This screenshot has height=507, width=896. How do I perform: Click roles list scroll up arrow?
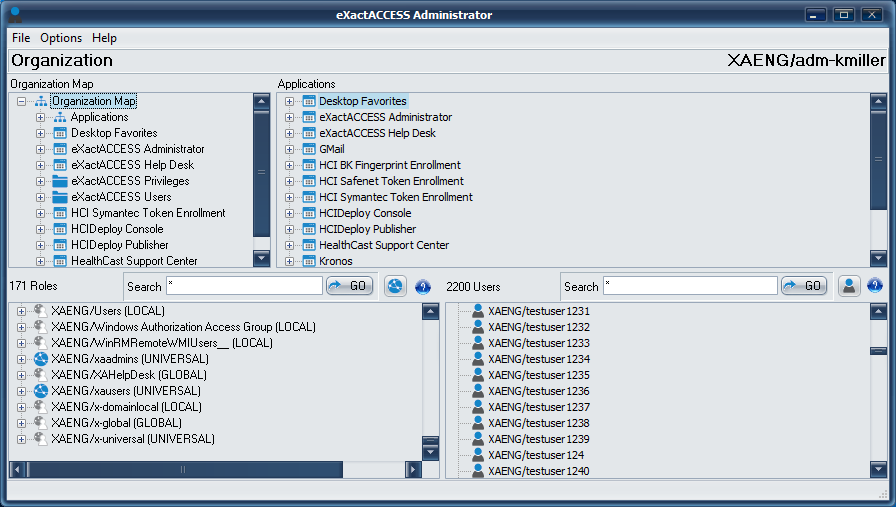pos(430,312)
